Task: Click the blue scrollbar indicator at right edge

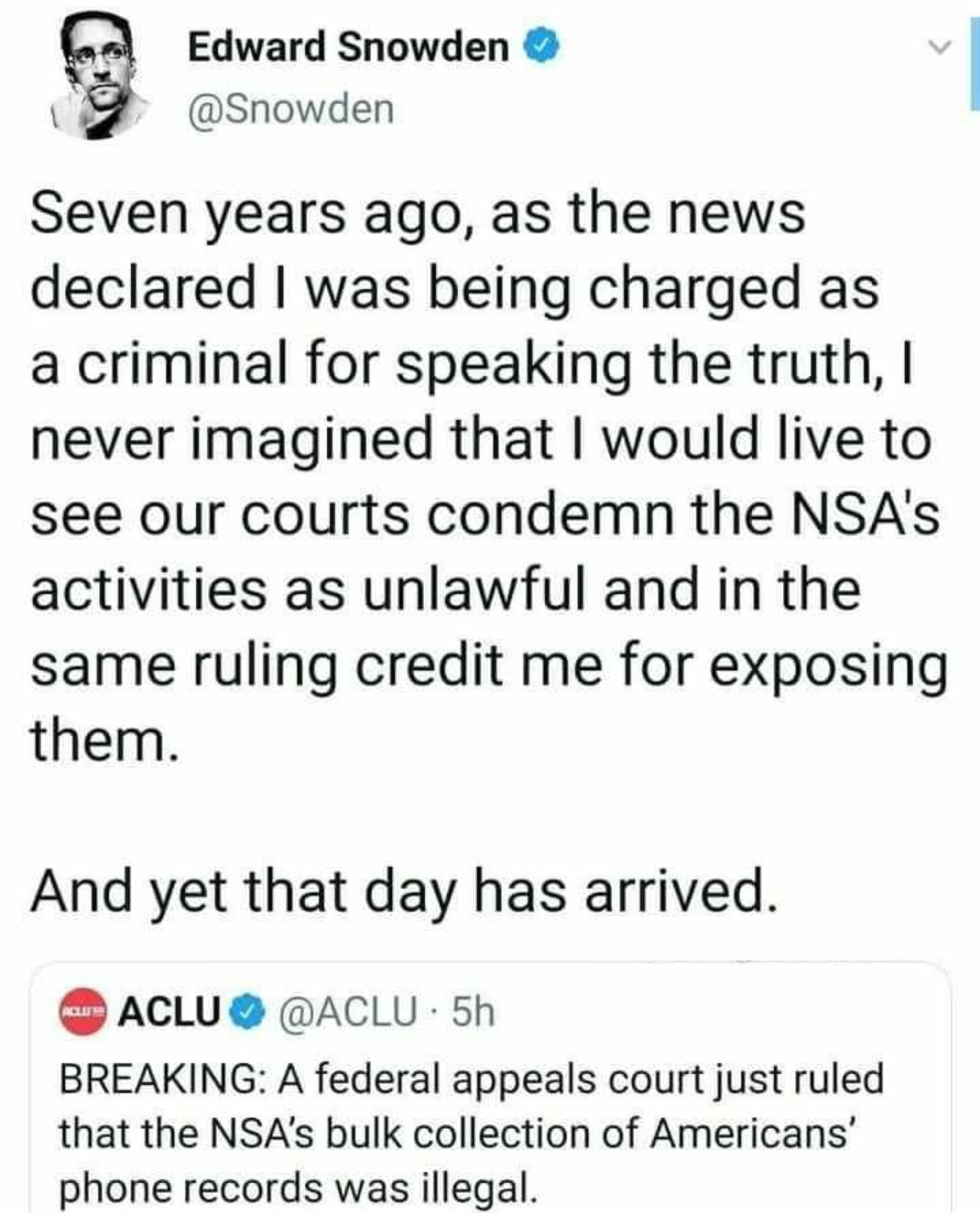Action: point(975,55)
